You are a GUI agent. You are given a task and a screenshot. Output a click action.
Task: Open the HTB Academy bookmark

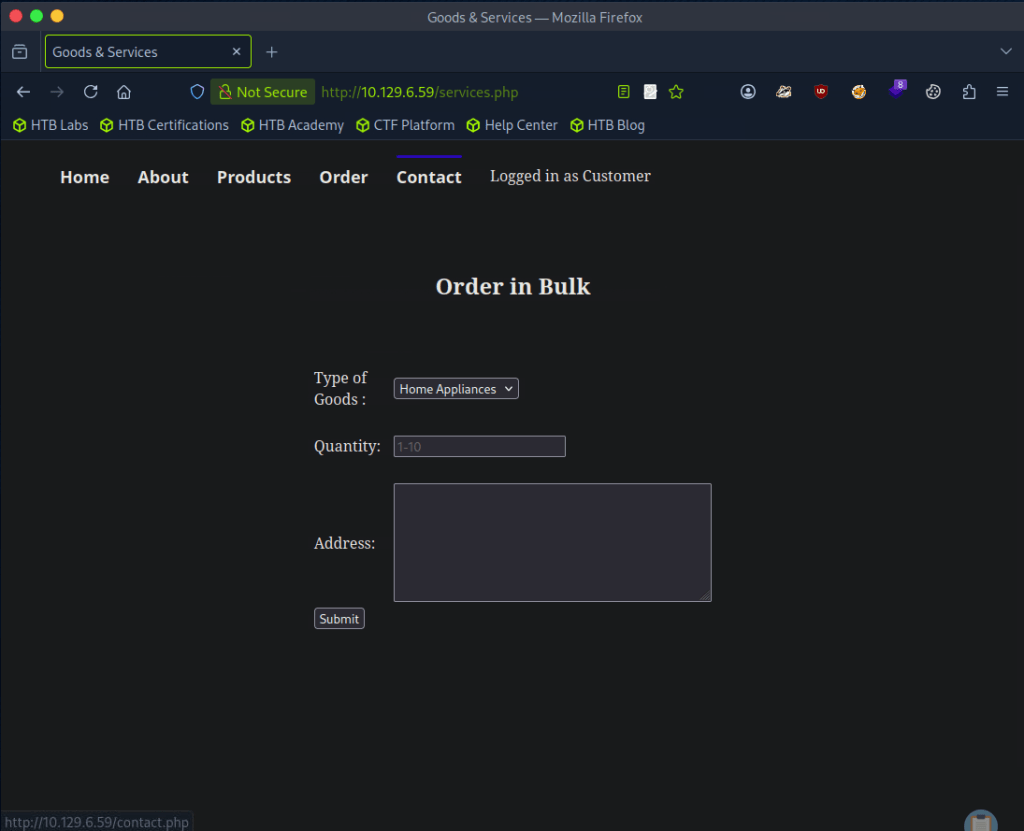(292, 125)
